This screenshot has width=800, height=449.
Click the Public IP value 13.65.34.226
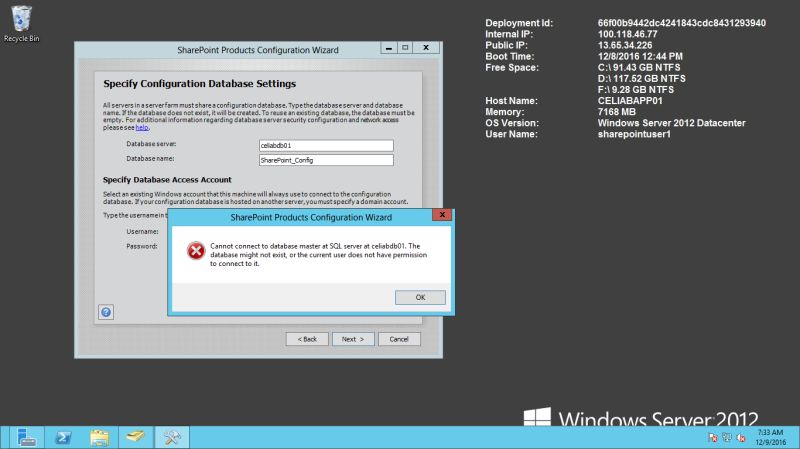624,45
